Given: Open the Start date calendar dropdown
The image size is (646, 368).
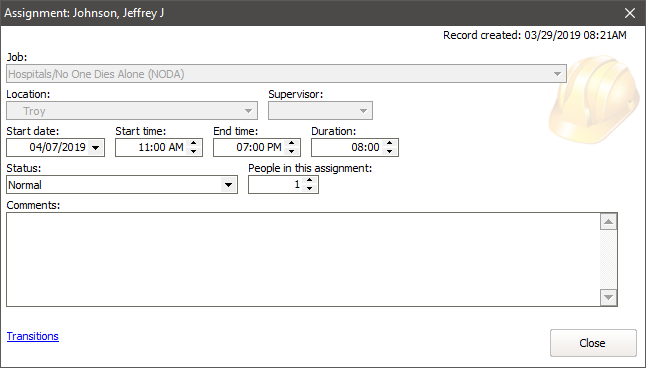Looking at the screenshot, I should coord(96,148).
